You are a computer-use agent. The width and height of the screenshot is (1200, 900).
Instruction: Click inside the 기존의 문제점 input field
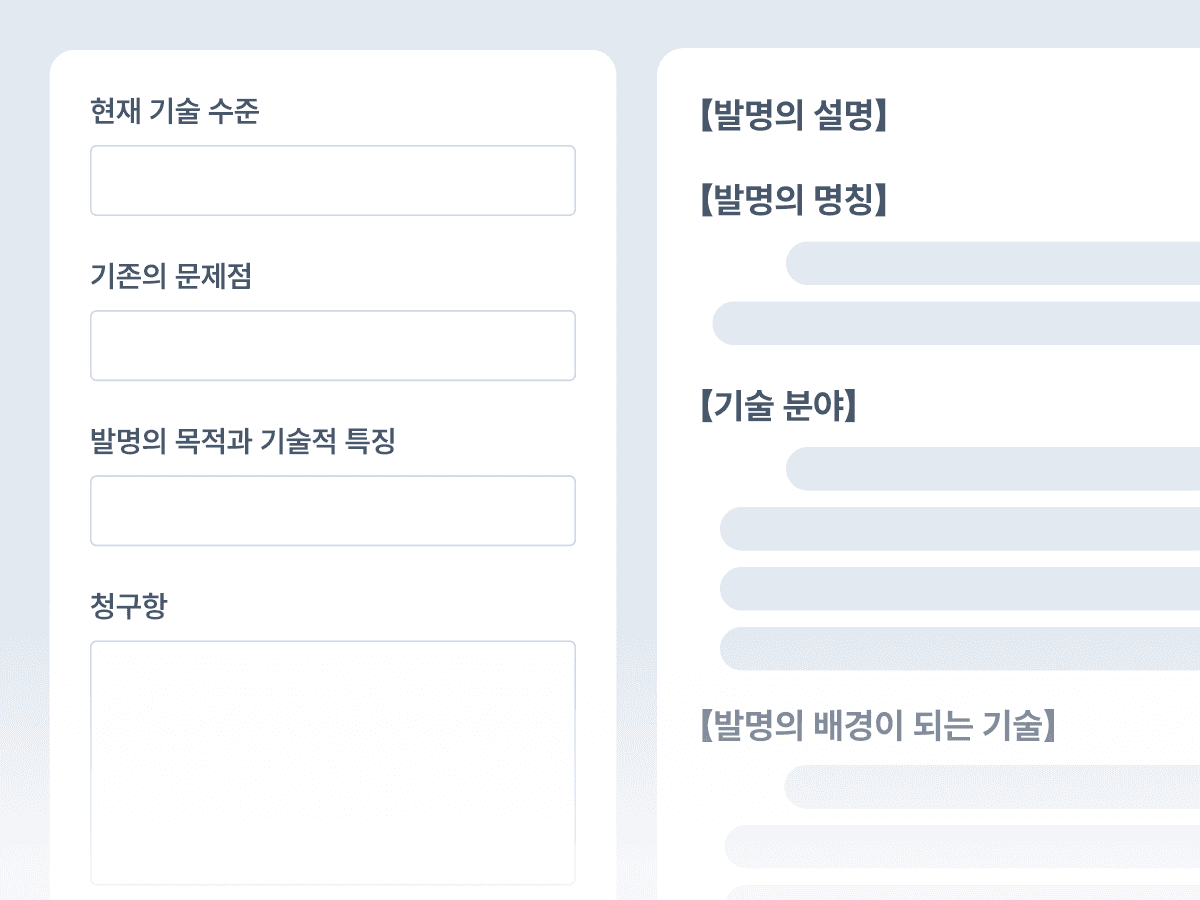332,345
